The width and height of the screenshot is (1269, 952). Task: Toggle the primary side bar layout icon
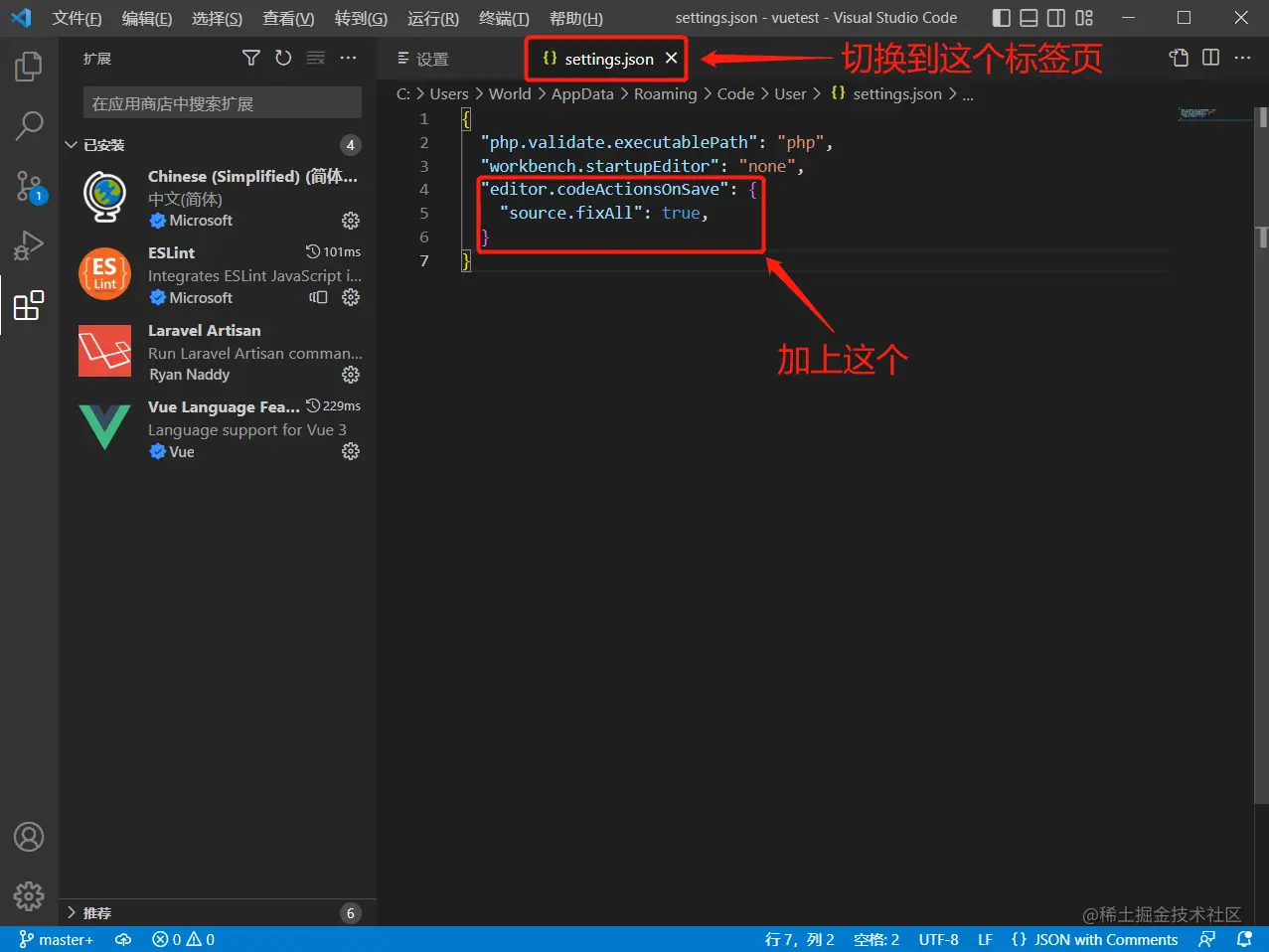(1002, 18)
